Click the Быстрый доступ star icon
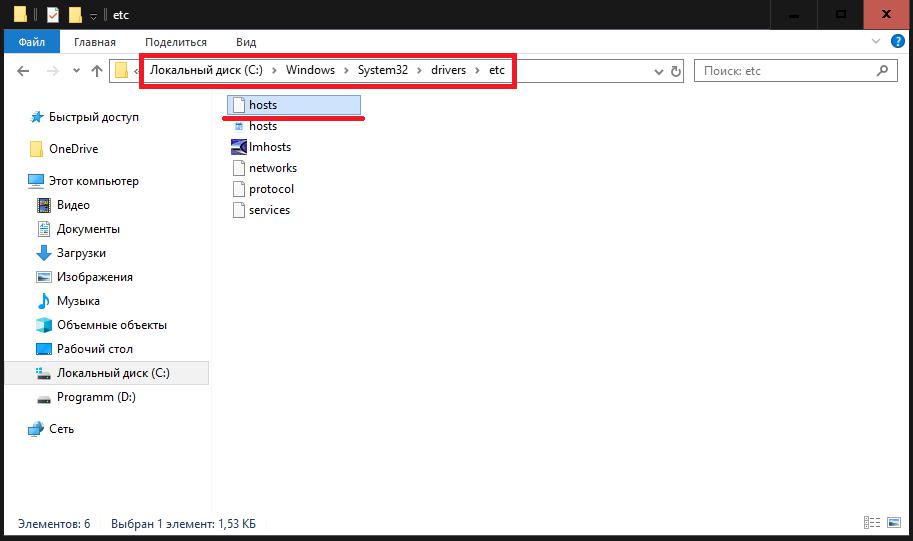Viewport: 913px width, 541px height. tap(37, 117)
